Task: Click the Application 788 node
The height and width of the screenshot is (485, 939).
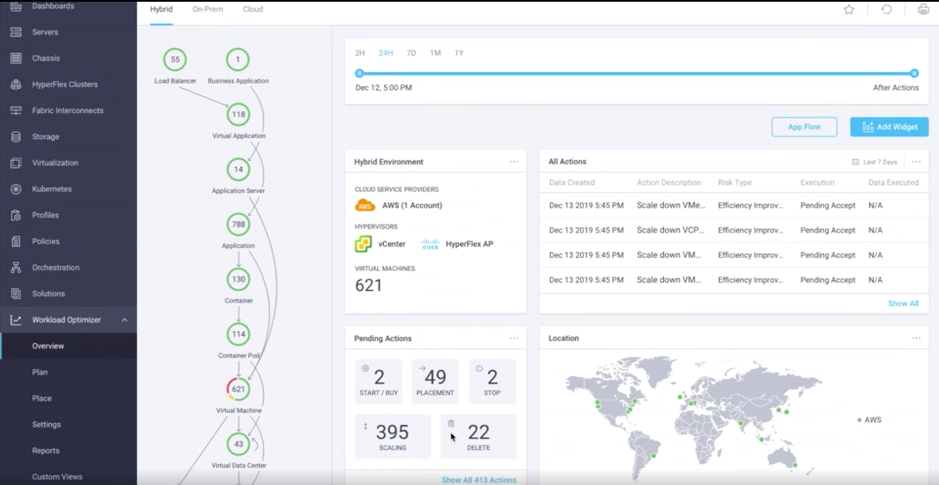Action: (x=238, y=225)
